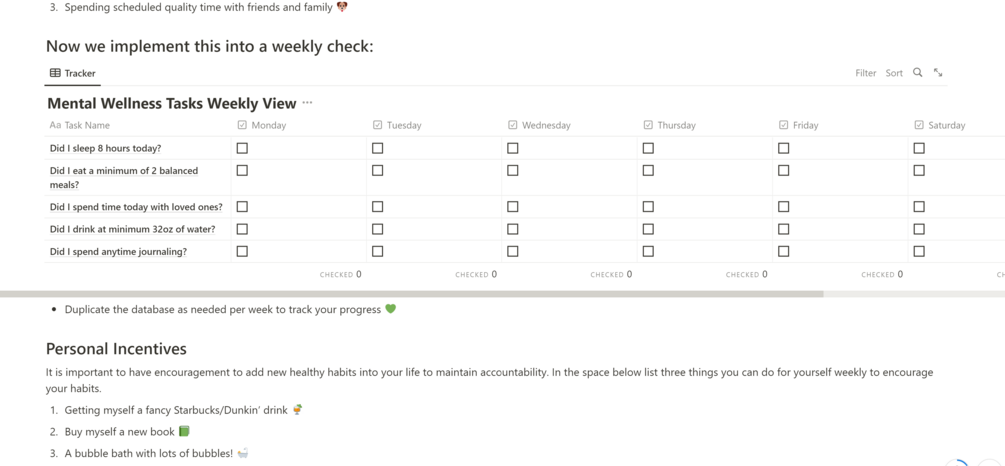
Task: Open the Filter options
Action: 865,73
